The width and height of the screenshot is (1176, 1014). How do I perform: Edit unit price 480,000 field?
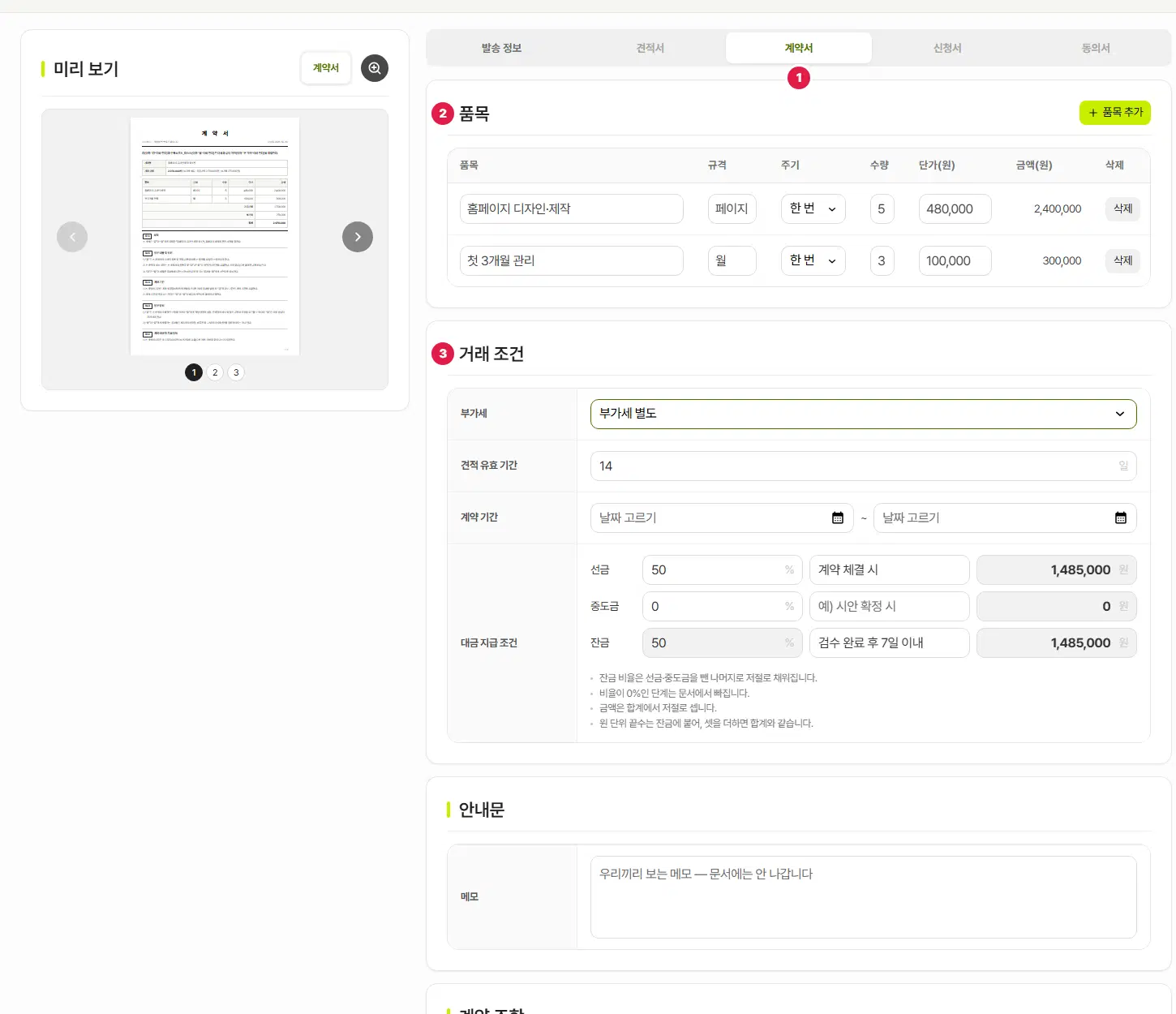pyautogui.click(x=955, y=208)
